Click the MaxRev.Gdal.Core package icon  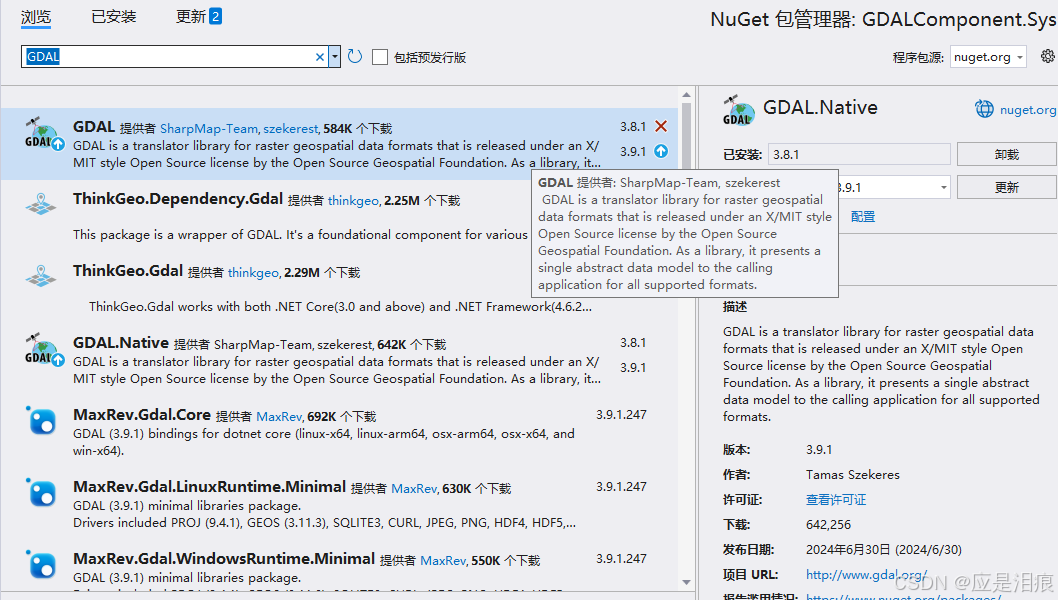click(41, 422)
